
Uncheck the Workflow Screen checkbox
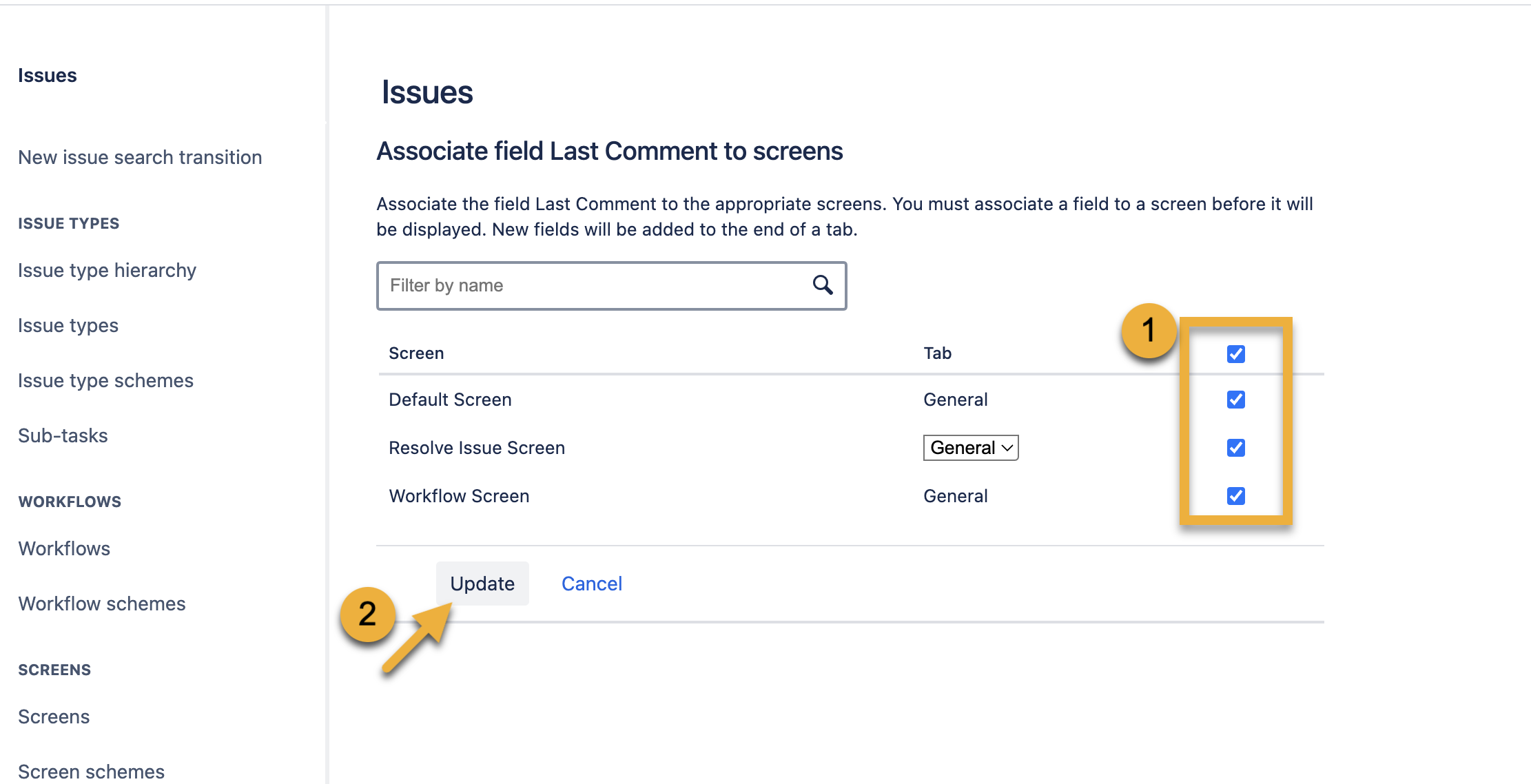1235,495
